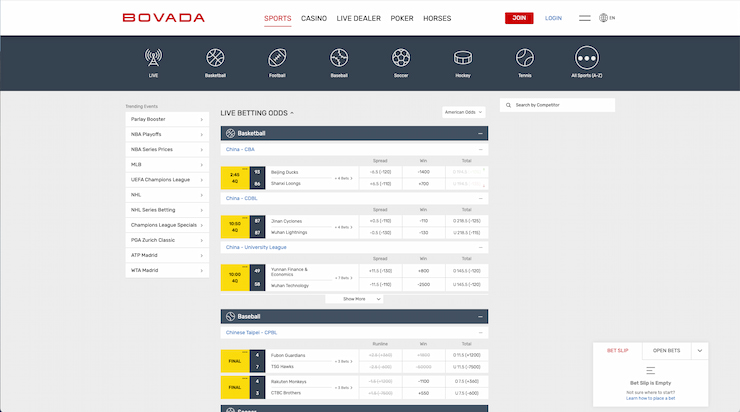Click Learn how to place a bet
Screen dimensions: 740x412
[x=650, y=398]
